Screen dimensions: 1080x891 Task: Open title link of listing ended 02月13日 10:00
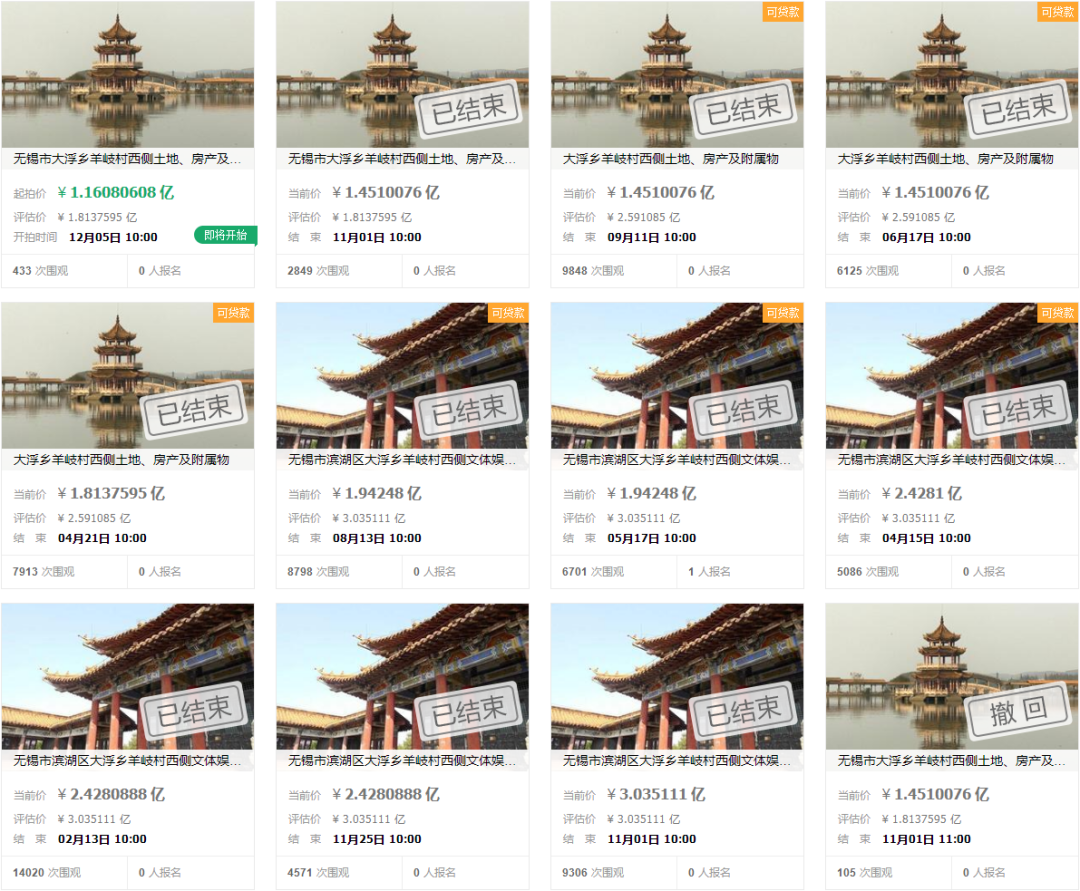pos(127,761)
